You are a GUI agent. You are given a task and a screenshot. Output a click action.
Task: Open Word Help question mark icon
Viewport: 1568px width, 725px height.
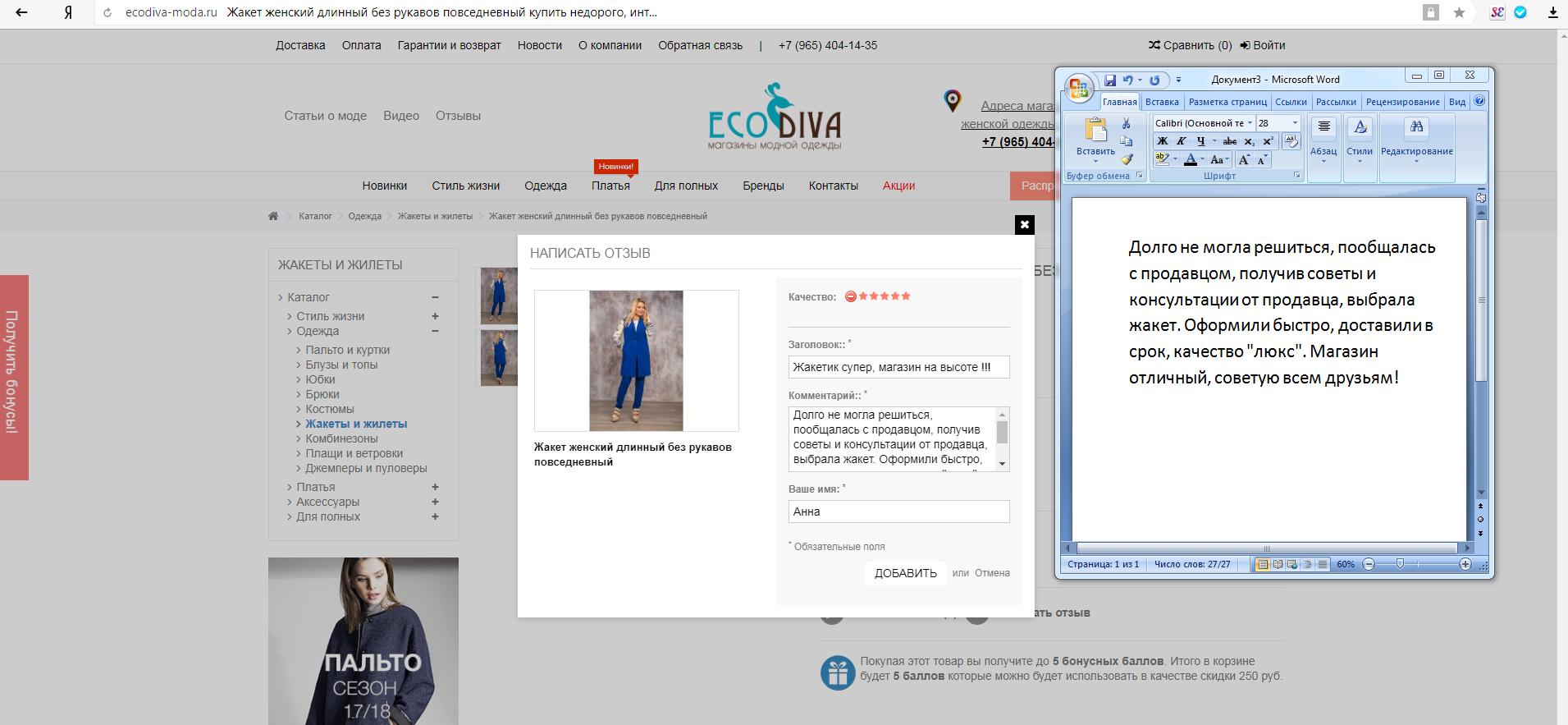(x=1479, y=101)
